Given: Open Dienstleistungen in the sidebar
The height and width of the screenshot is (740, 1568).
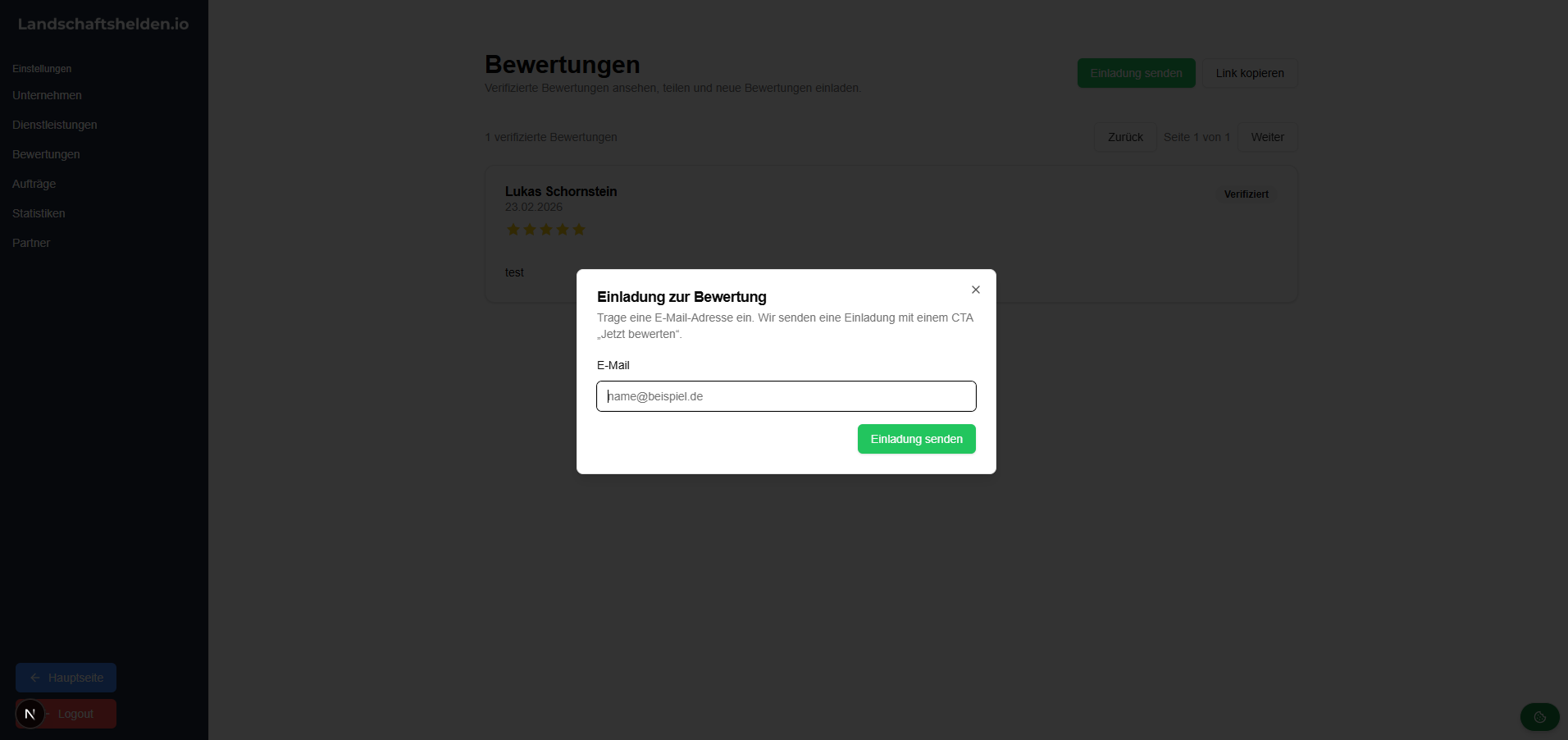Looking at the screenshot, I should click(55, 125).
